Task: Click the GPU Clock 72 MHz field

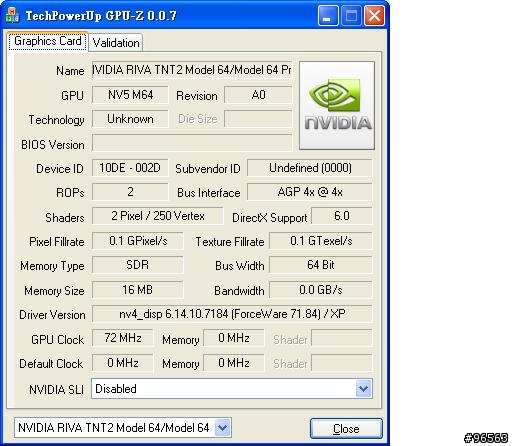Action: pos(123,338)
